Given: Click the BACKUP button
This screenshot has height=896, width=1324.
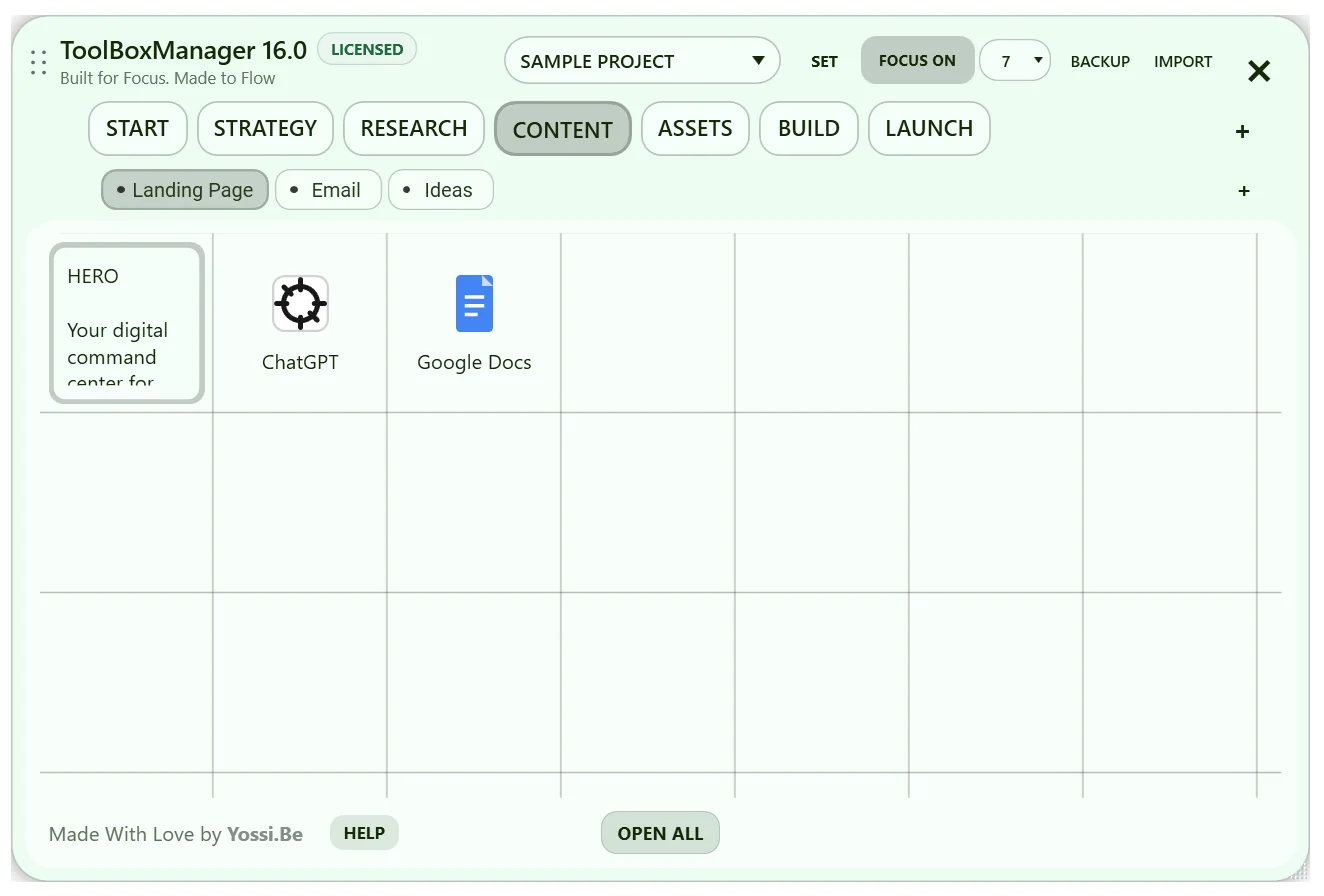Looking at the screenshot, I should tap(1100, 62).
